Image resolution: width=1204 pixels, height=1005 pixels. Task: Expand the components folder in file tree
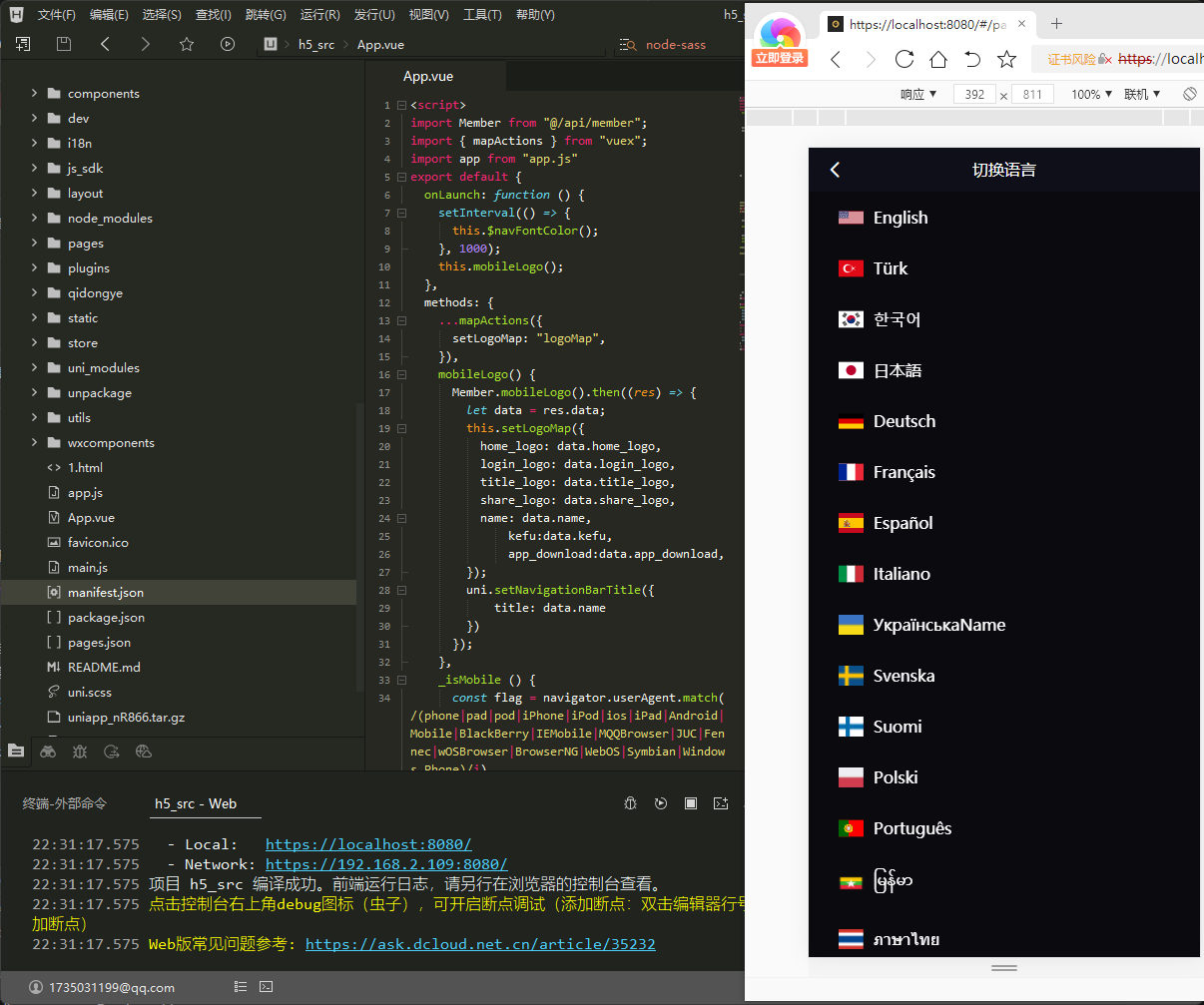(34, 93)
